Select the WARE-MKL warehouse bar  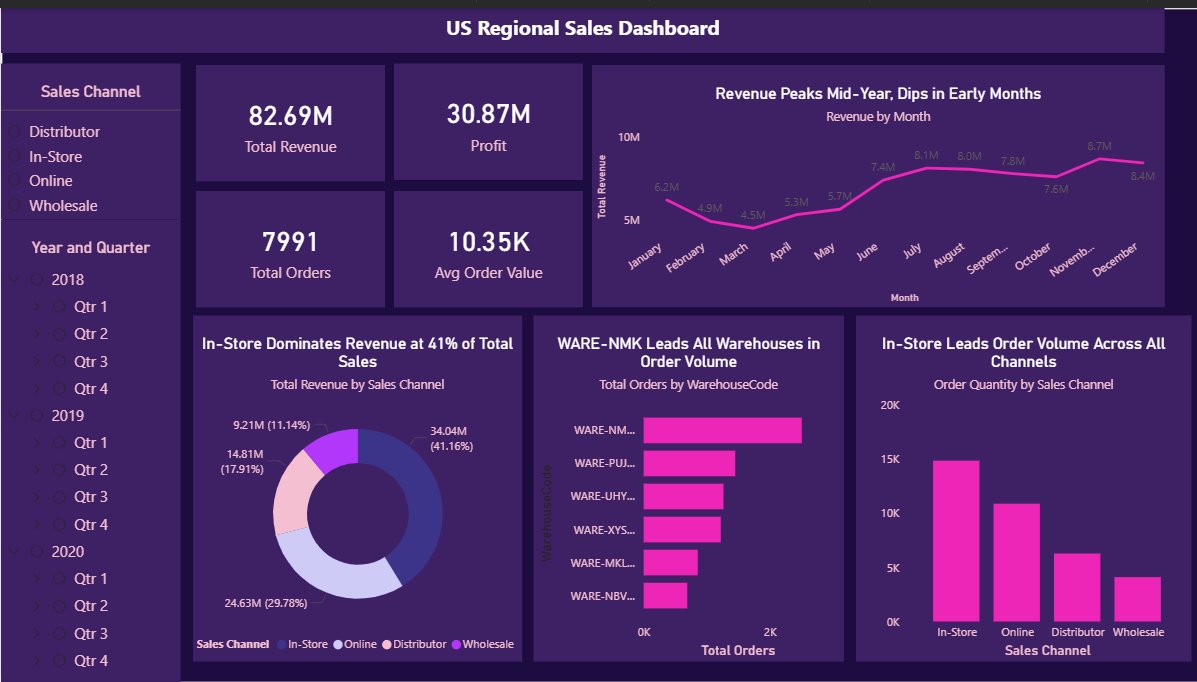pyautogui.click(x=670, y=562)
